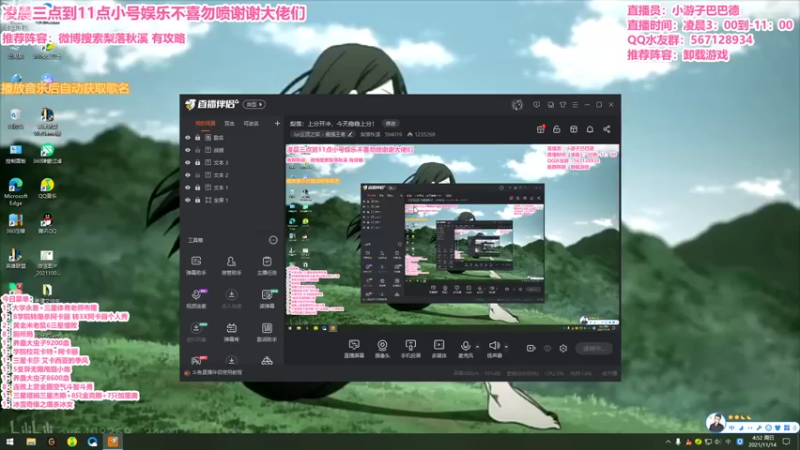Open the car-shaped tool icon in the toolbox
Viewport: 800px width, 450px height.
click(267, 361)
